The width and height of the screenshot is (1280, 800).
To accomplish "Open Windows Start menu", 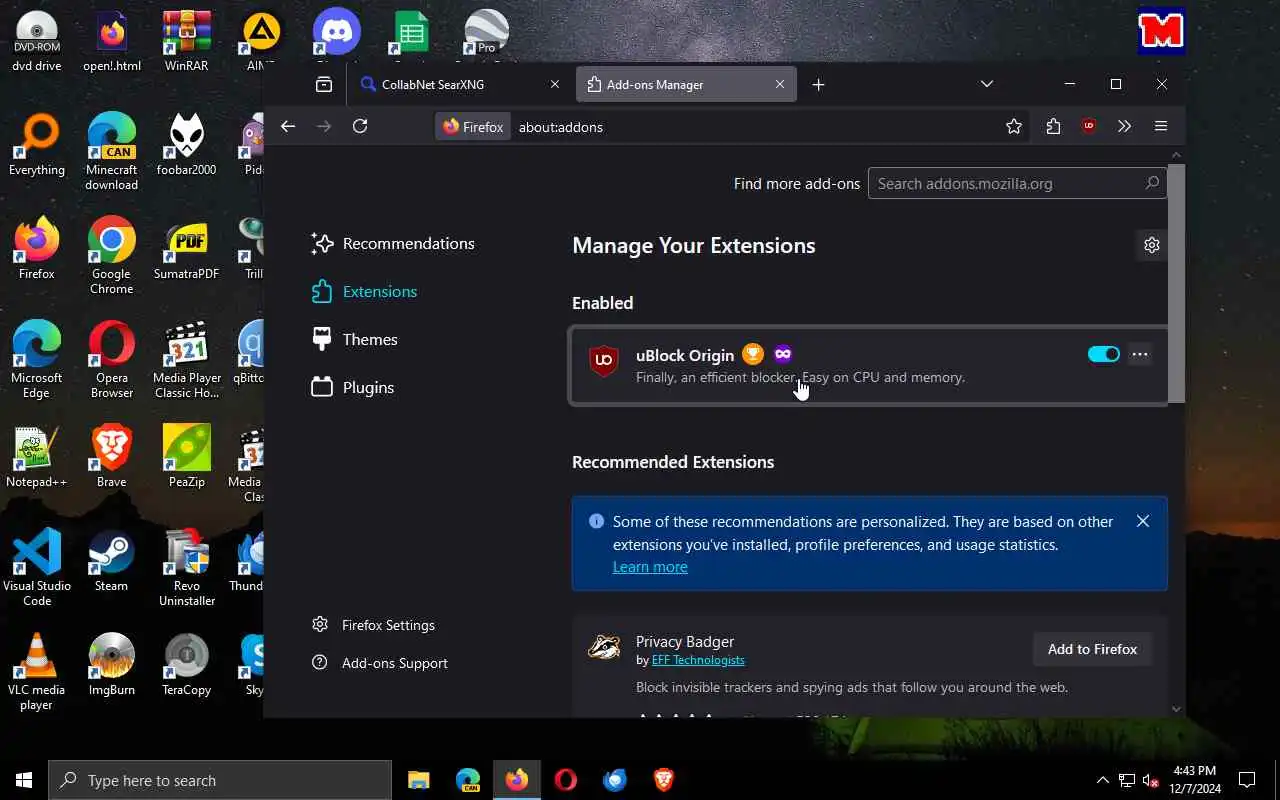I will (x=24, y=780).
